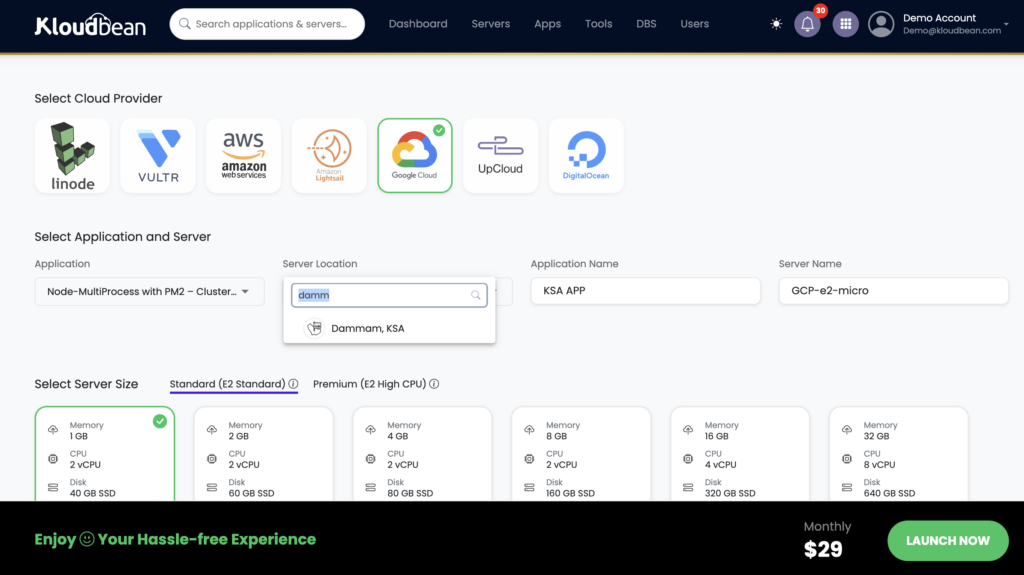Viewport: 1024px width, 575px height.
Task: Select the 2 GB memory server size
Action: [x=264, y=454]
